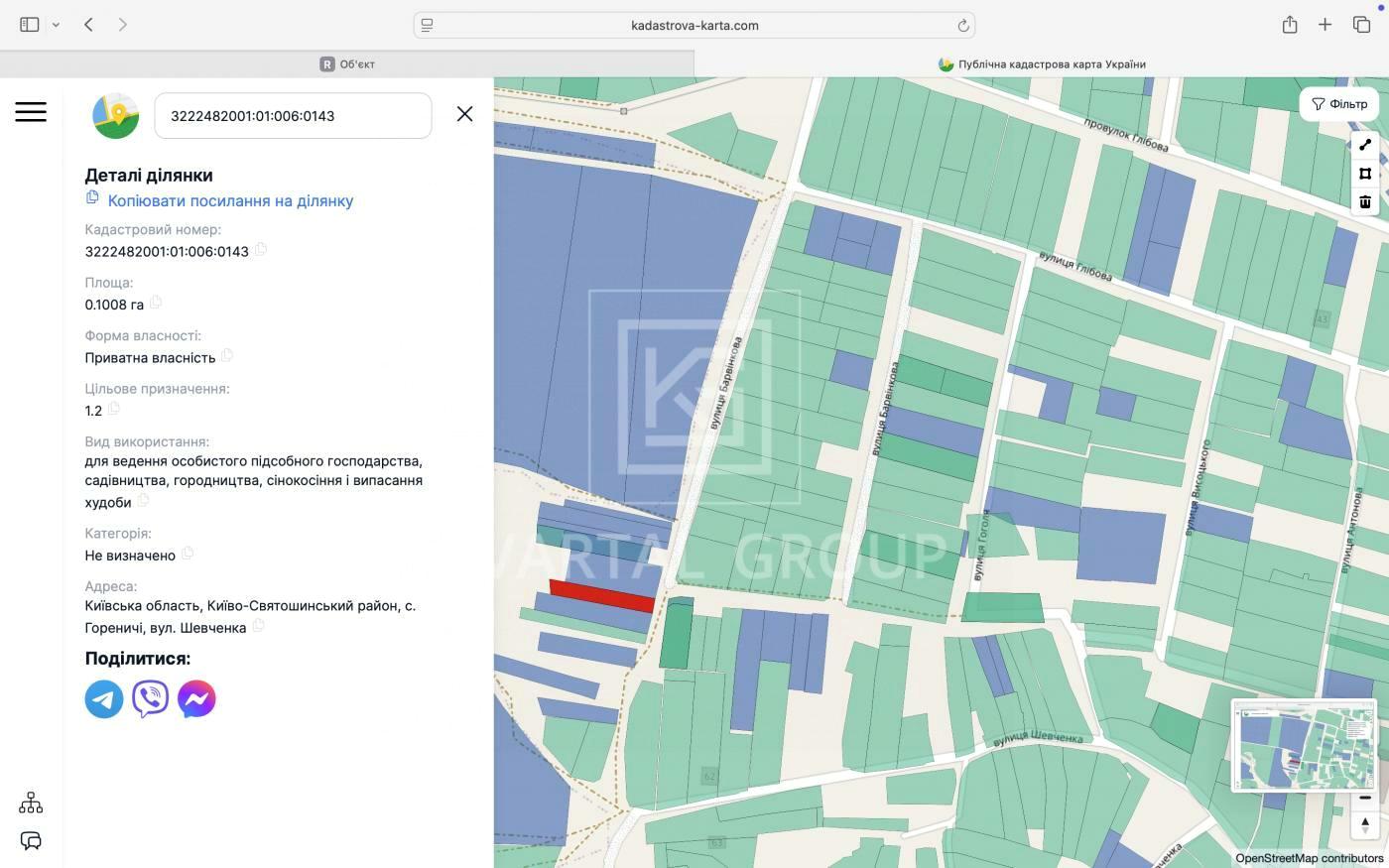Screen dimensions: 1389x868
Task: Copy the parcel area 0.1008 га
Action: (x=156, y=304)
